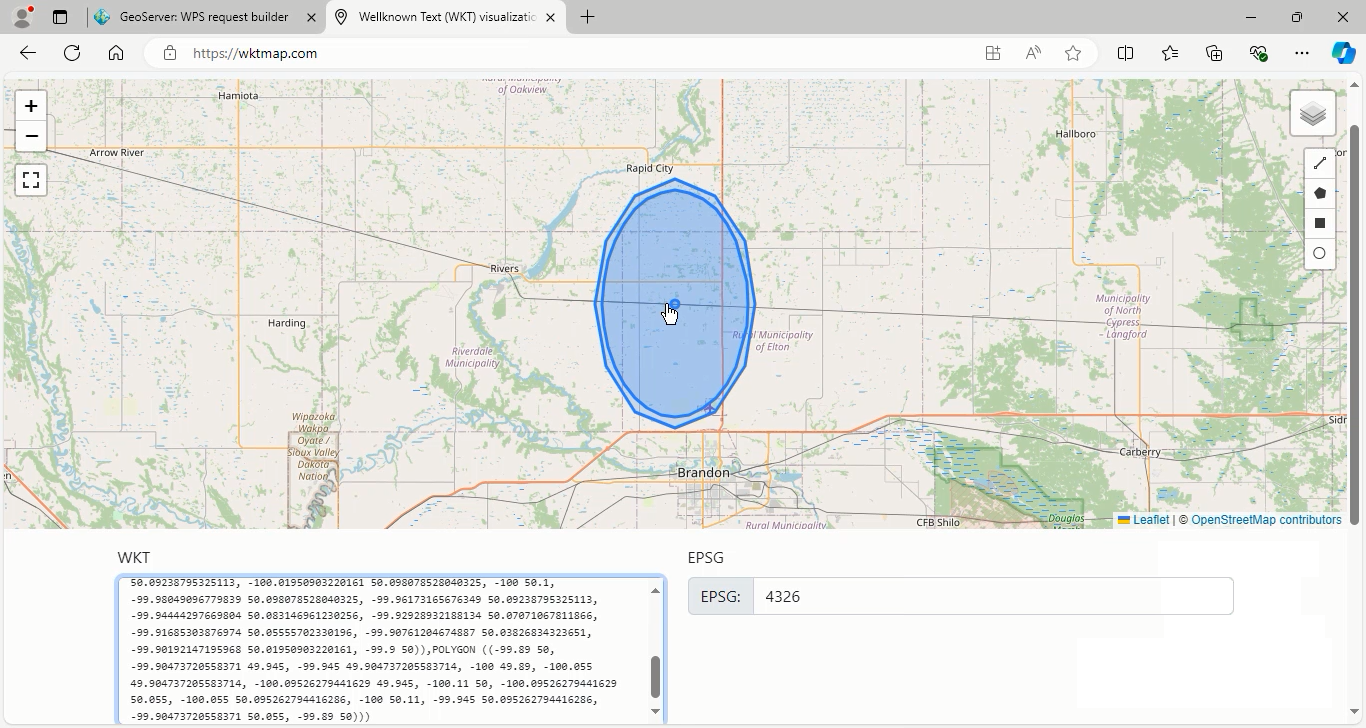The image size is (1366, 728).
Task: Switch to GeoServer WPS request builder tab
Action: [x=204, y=17]
